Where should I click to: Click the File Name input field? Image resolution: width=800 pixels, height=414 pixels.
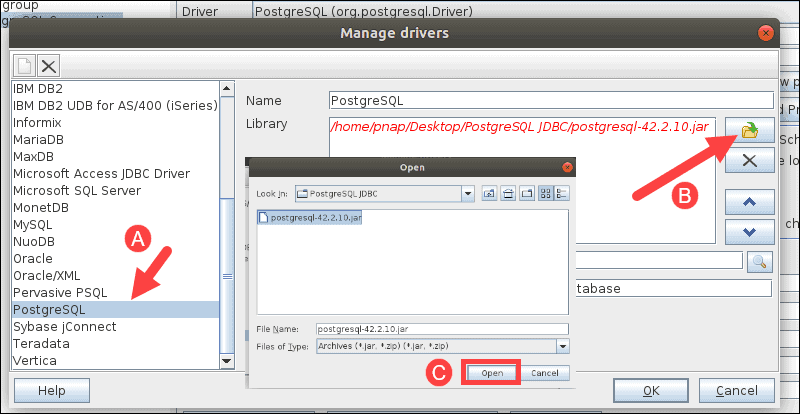pos(442,329)
